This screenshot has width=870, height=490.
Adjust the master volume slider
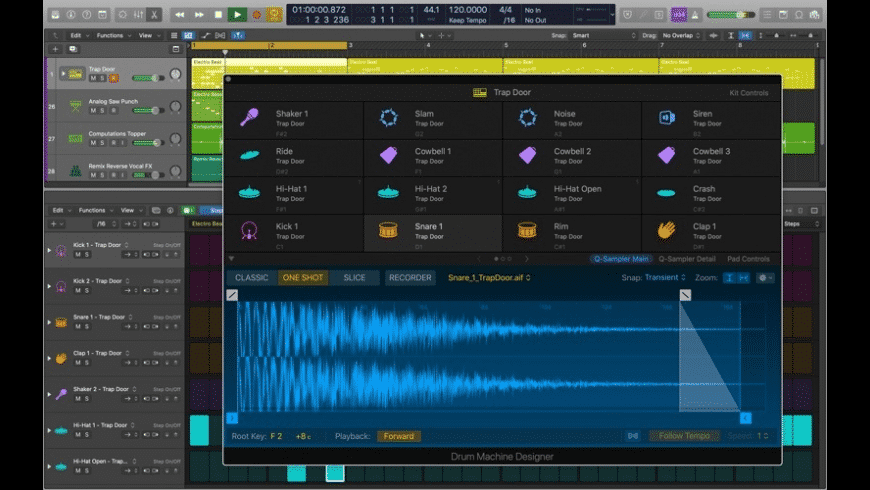coord(731,15)
